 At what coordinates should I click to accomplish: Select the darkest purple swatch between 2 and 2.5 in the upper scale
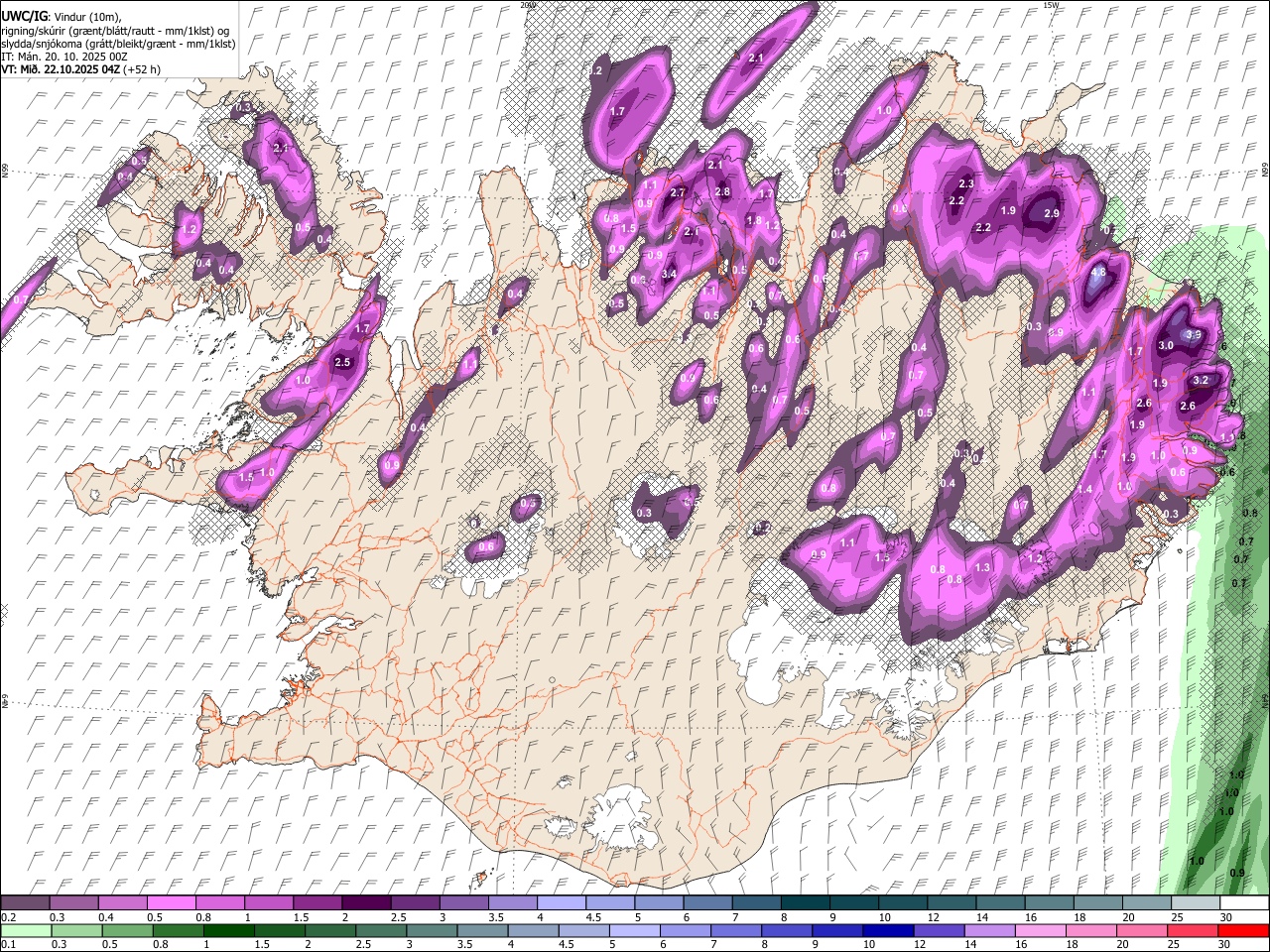coord(367,903)
